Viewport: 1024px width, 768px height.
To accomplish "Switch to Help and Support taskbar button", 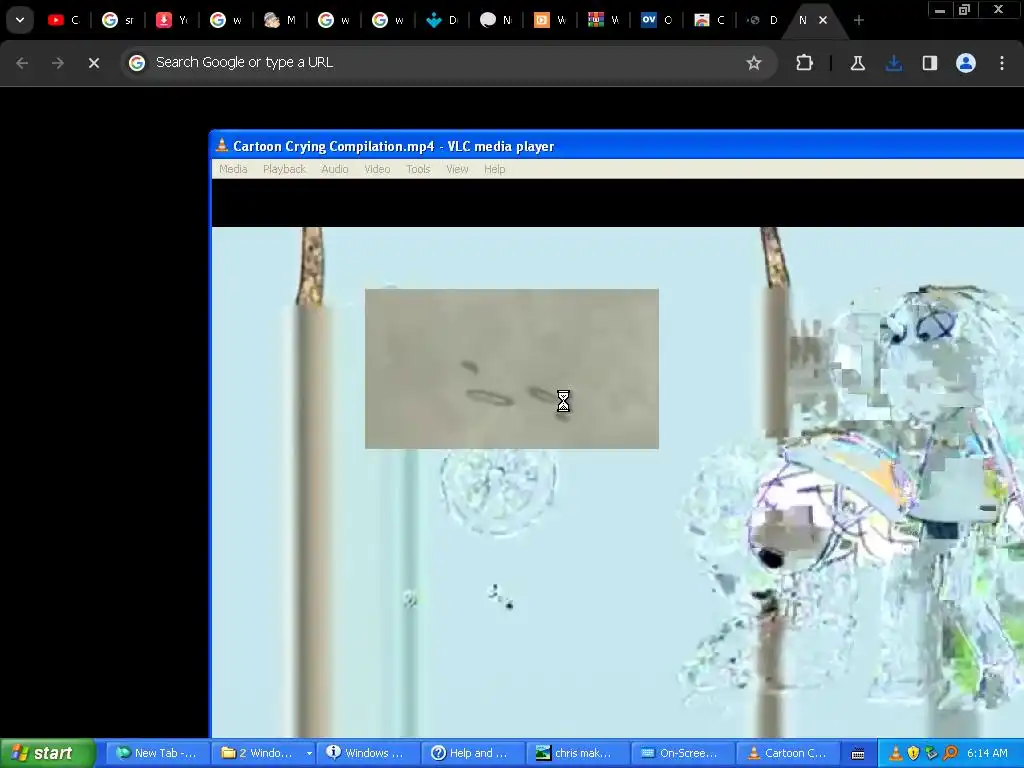I will (x=473, y=753).
